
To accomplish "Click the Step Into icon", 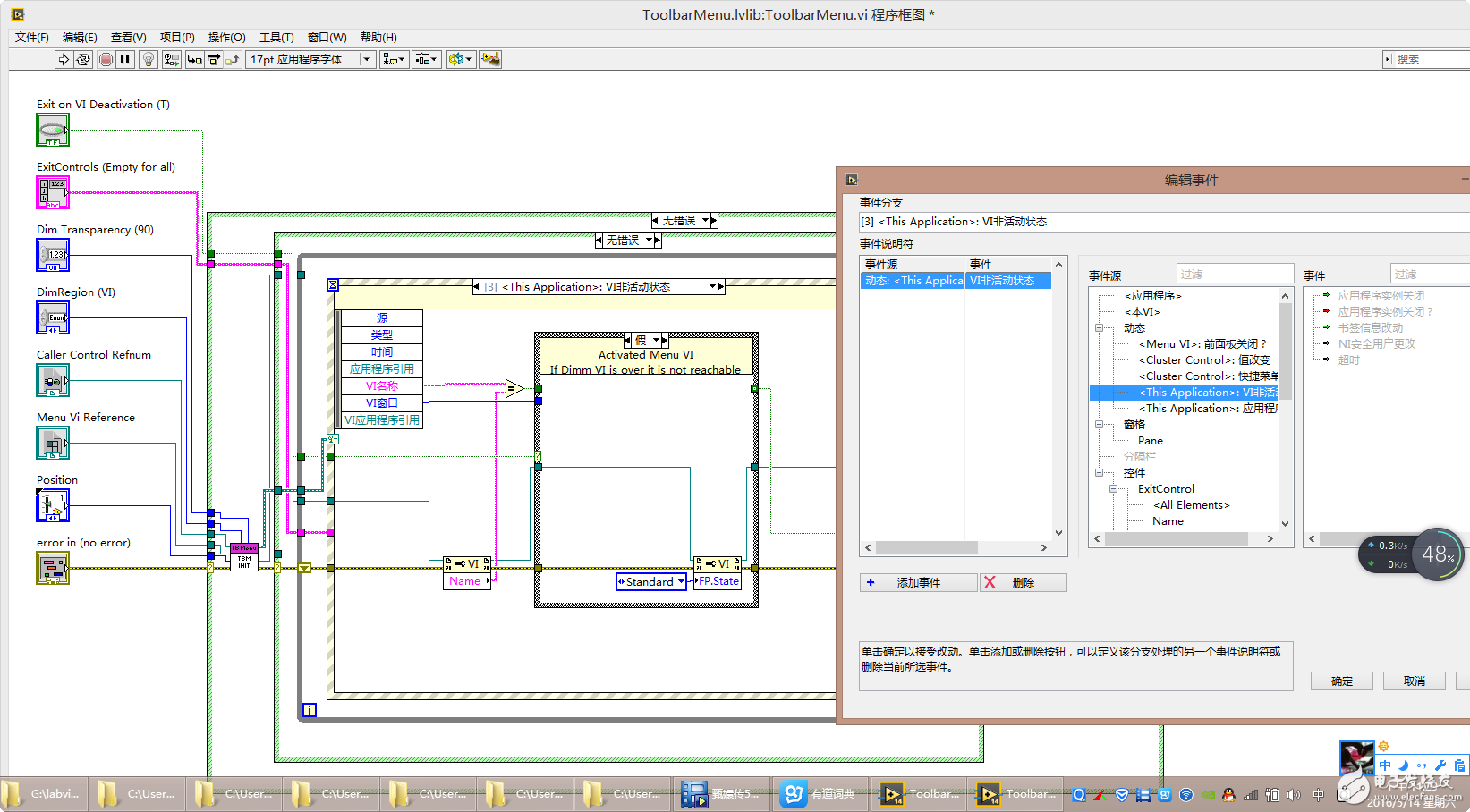I will click(x=194, y=59).
